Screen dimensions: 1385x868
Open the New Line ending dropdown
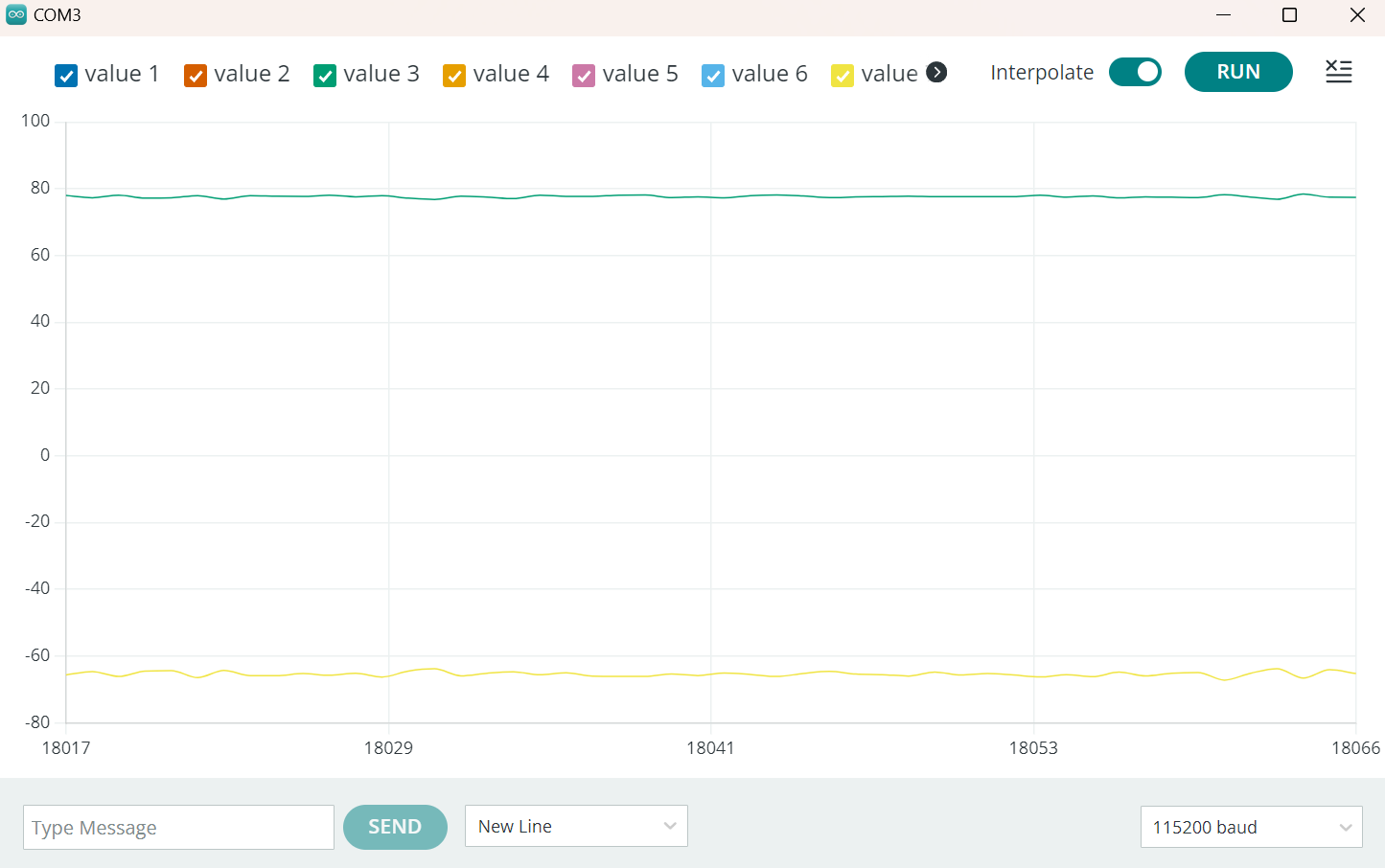coord(576,826)
